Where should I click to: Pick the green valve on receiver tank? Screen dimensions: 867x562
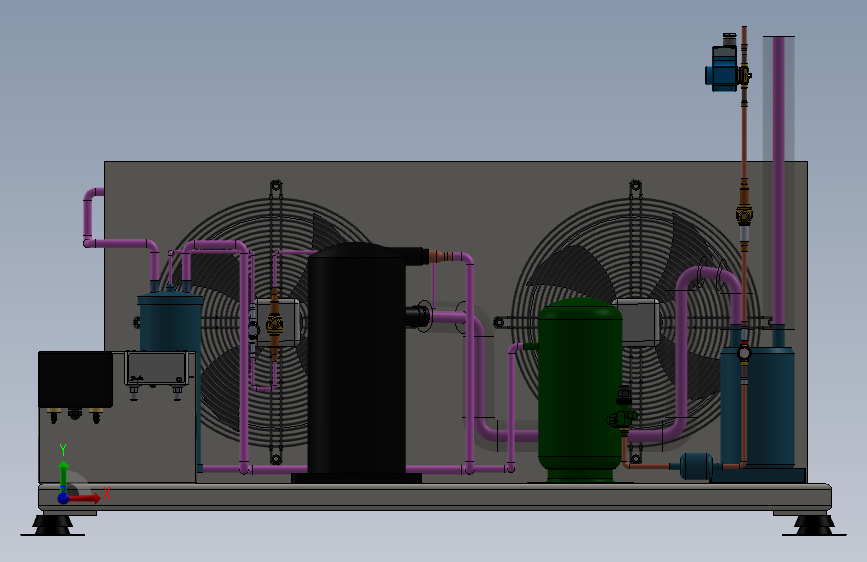(623, 418)
